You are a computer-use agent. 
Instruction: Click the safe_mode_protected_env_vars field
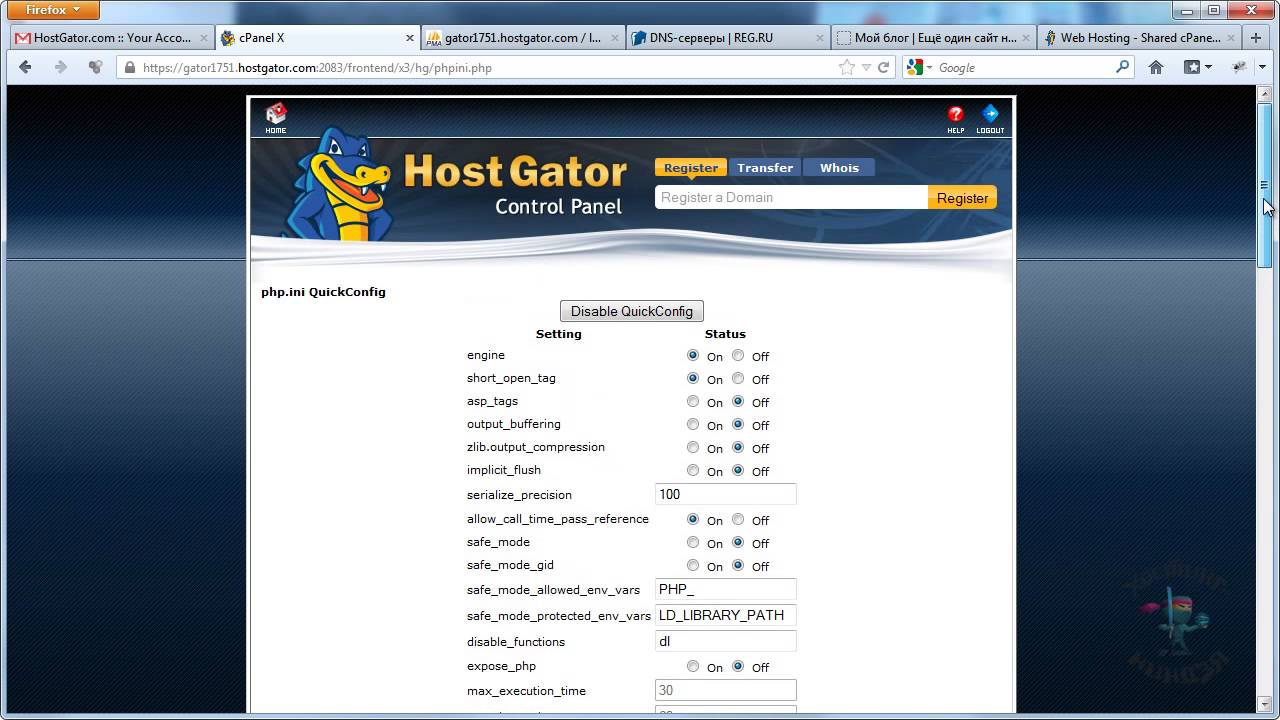(x=726, y=615)
